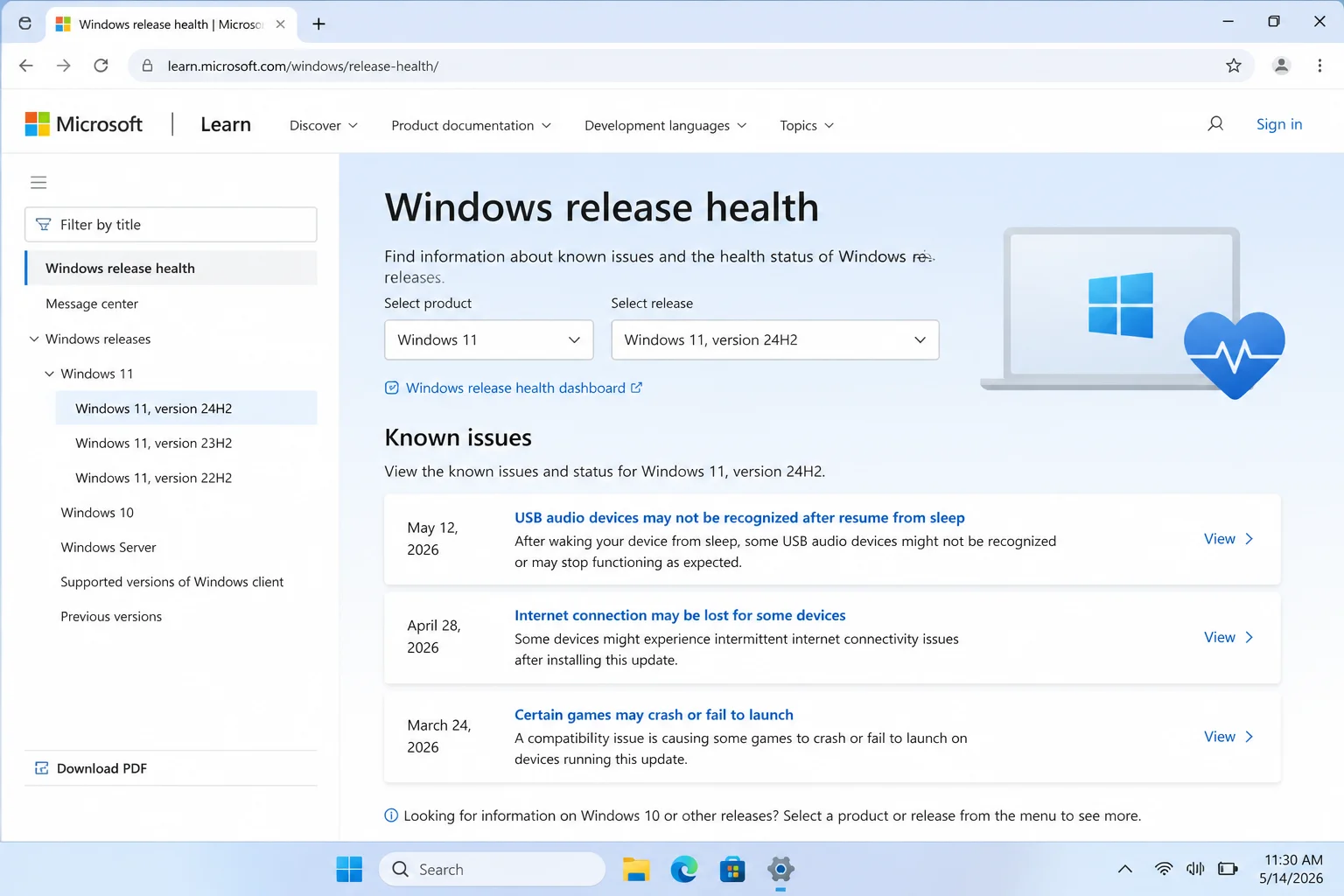Click Download PDF in the sidebar
This screenshot has width=1344, height=896.
[91, 768]
